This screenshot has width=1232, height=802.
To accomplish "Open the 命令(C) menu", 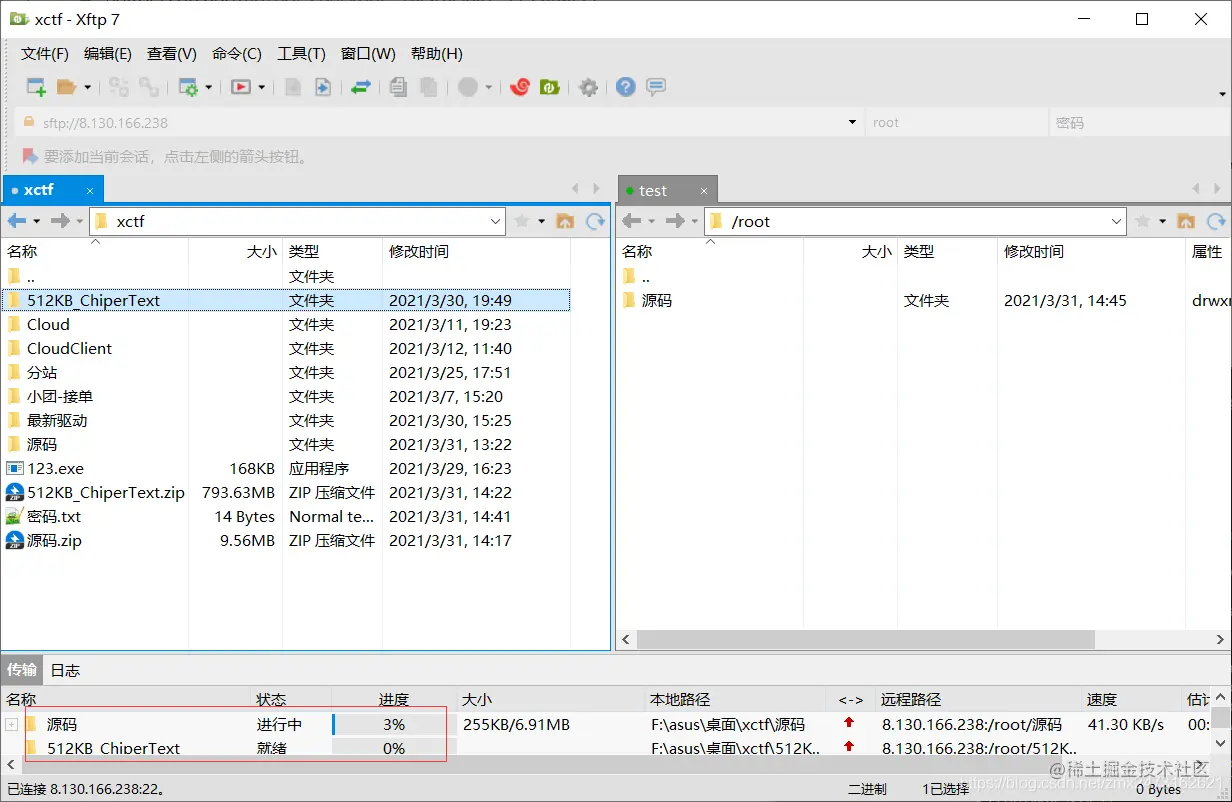I will (237, 54).
